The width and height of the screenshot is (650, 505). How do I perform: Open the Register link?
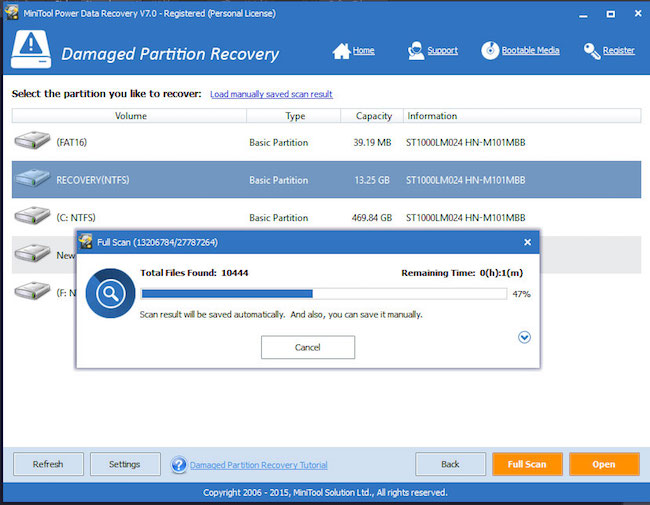618,51
